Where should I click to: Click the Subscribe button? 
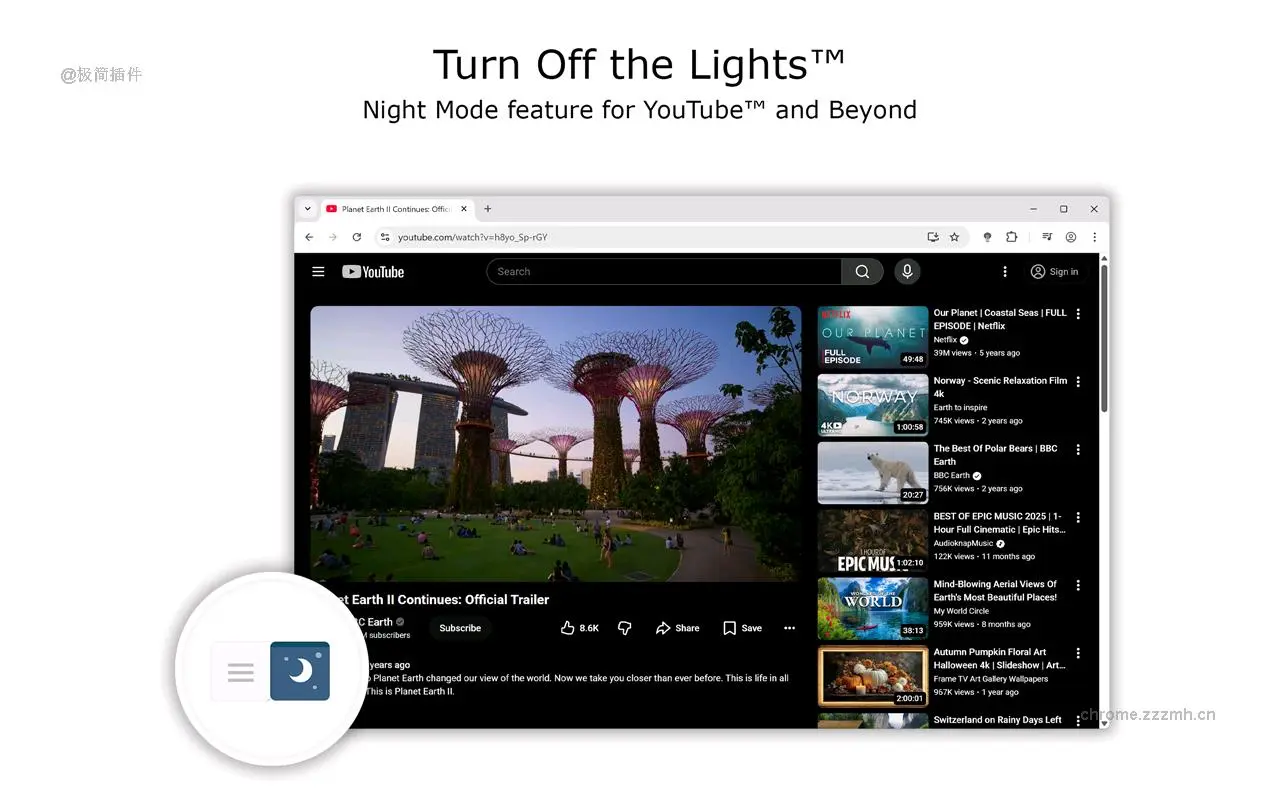(460, 628)
